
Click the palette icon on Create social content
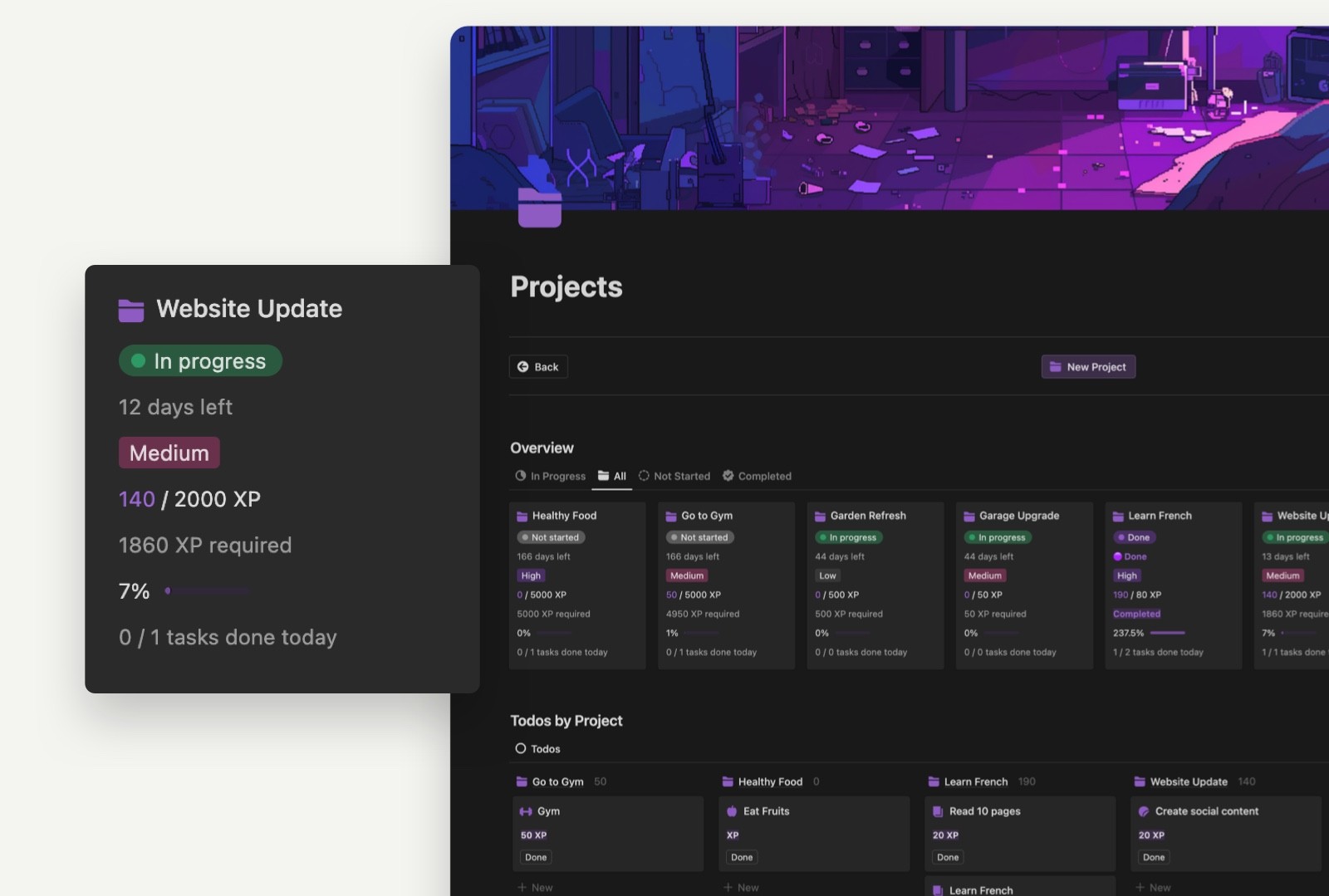1144,811
